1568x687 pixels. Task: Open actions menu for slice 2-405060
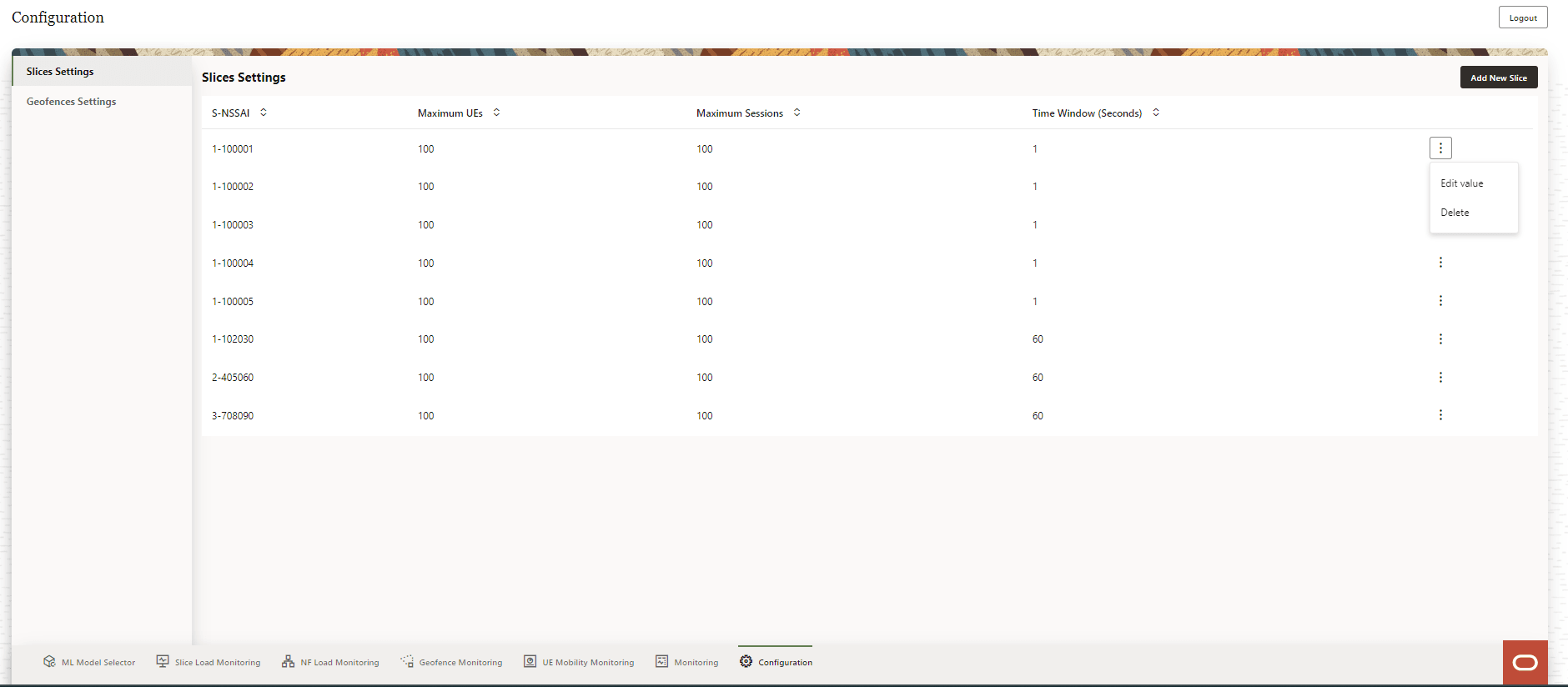pos(1440,378)
